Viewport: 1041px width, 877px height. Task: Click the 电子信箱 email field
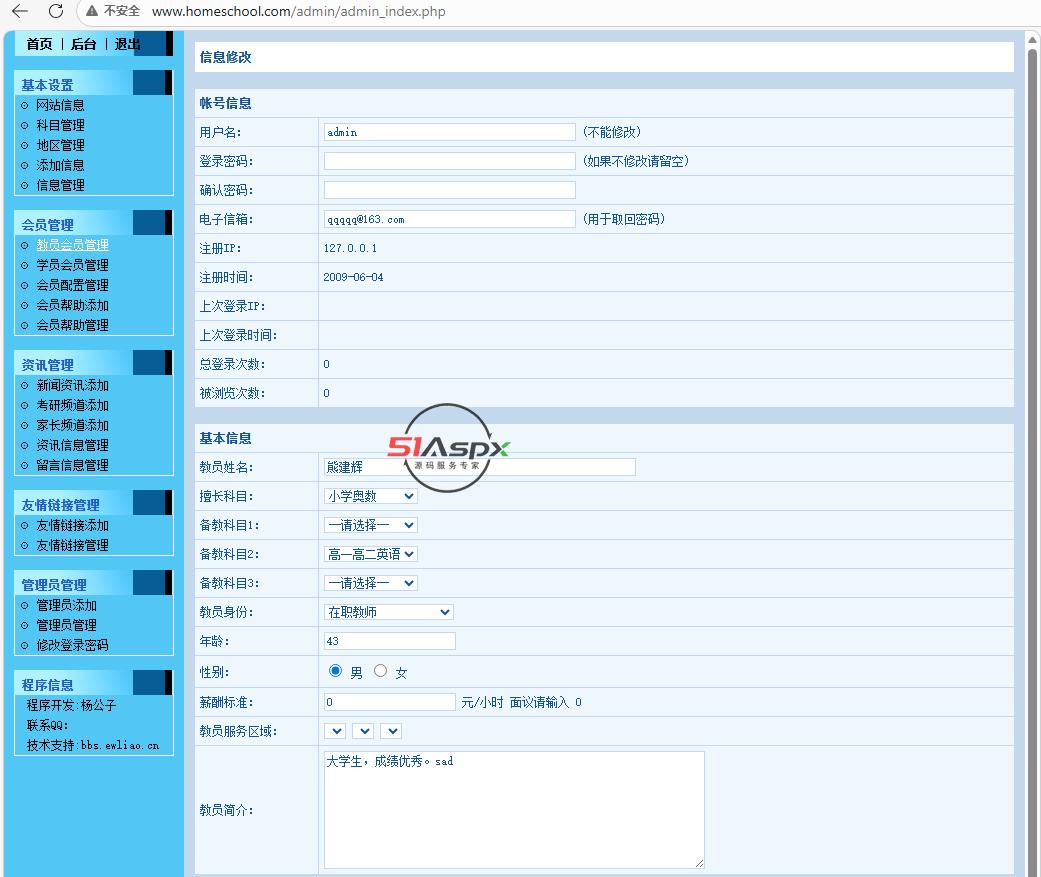(449, 219)
